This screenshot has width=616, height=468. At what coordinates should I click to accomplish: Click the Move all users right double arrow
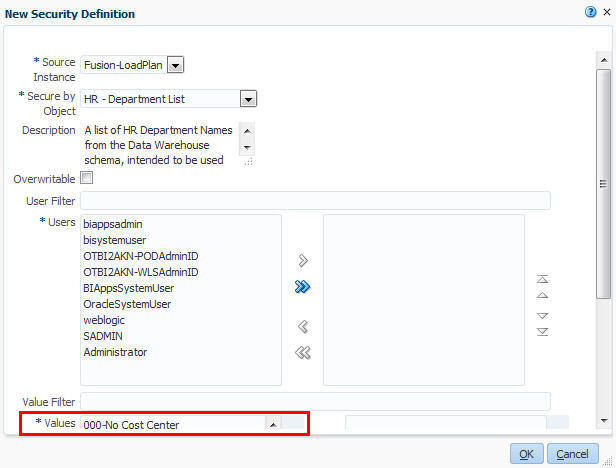(x=302, y=287)
